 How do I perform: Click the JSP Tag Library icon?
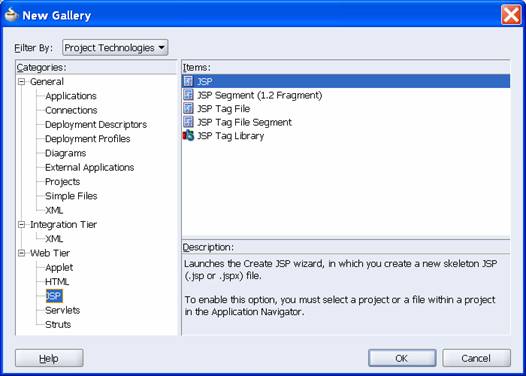(x=189, y=135)
